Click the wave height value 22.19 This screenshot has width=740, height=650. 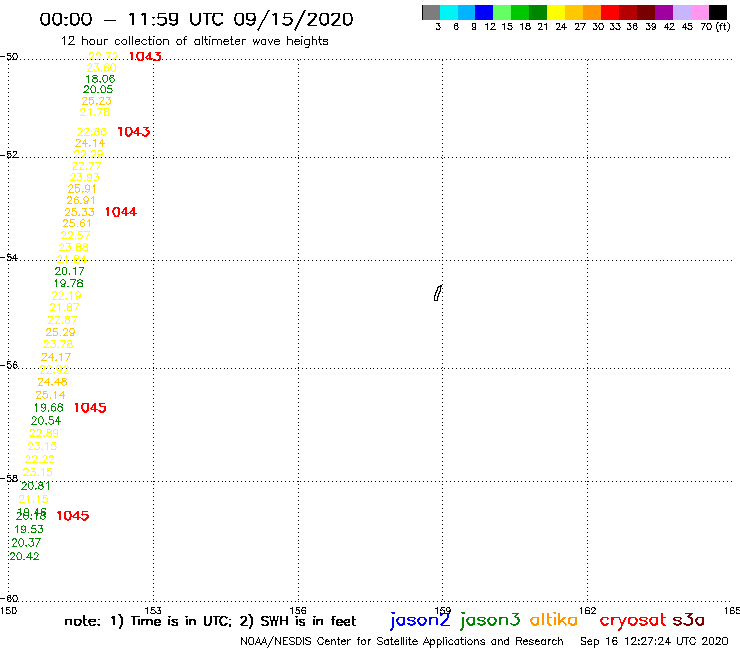coord(66,296)
